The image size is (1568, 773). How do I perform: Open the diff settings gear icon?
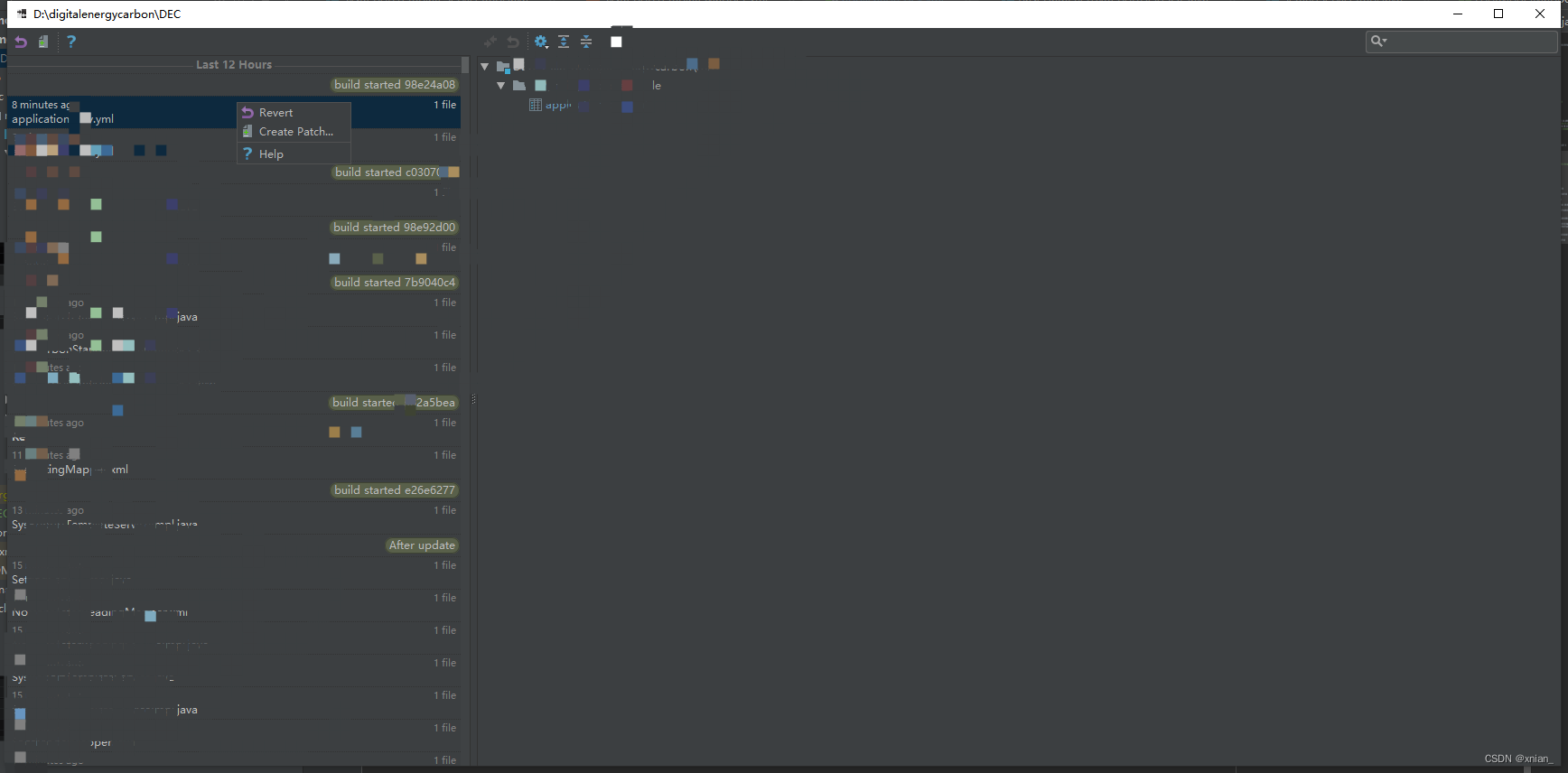[x=541, y=42]
